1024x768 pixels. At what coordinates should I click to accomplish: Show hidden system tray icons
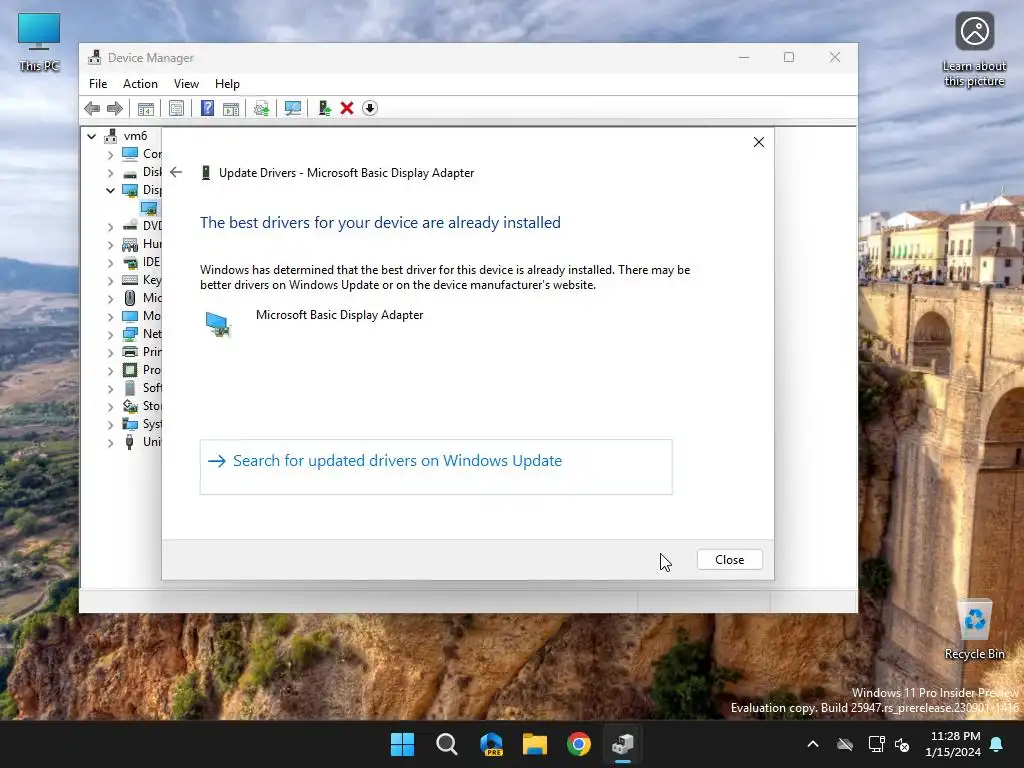click(813, 744)
